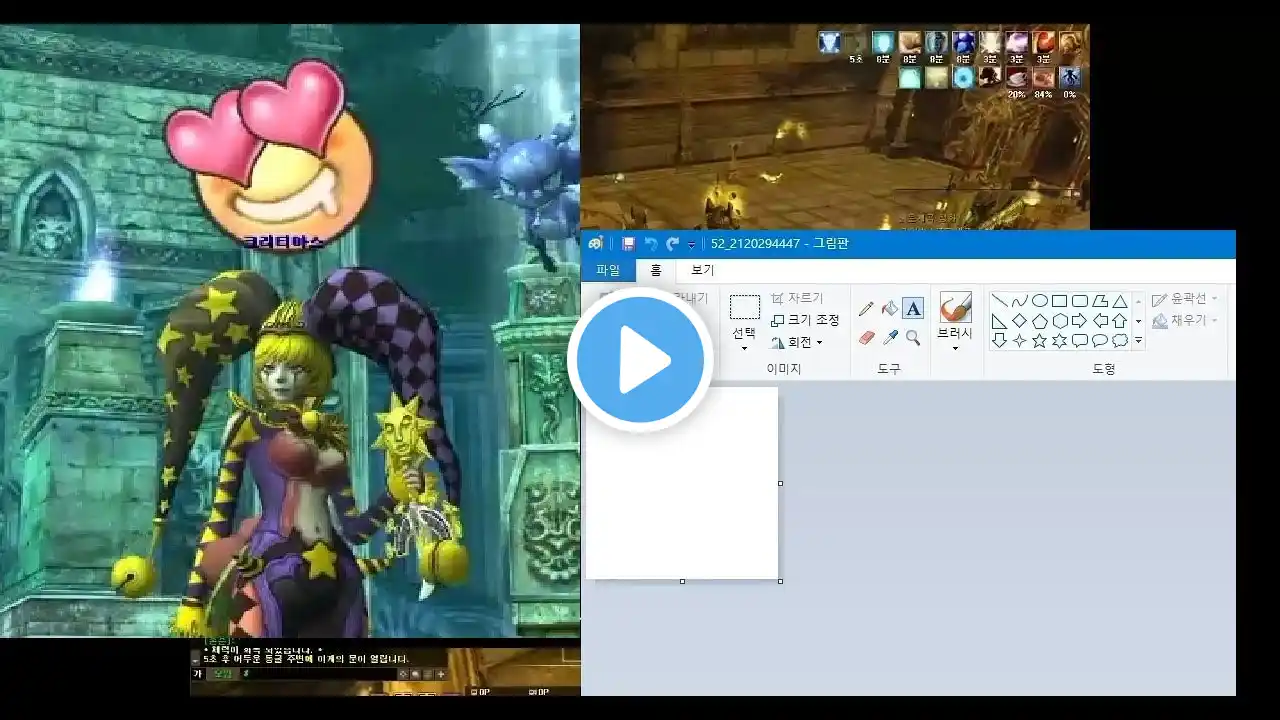
Task: Switch to the 보기 (View) ribbon tab
Action: 703,270
